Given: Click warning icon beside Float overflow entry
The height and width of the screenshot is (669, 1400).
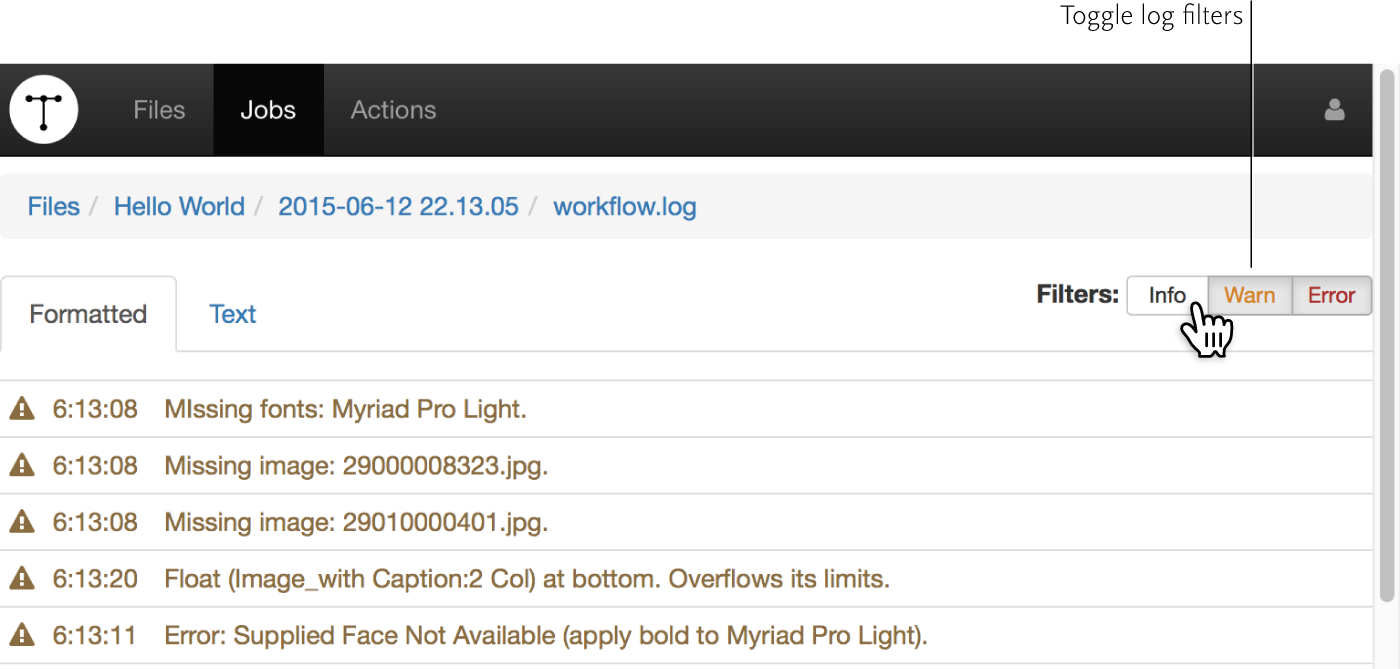Looking at the screenshot, I should tap(22, 578).
